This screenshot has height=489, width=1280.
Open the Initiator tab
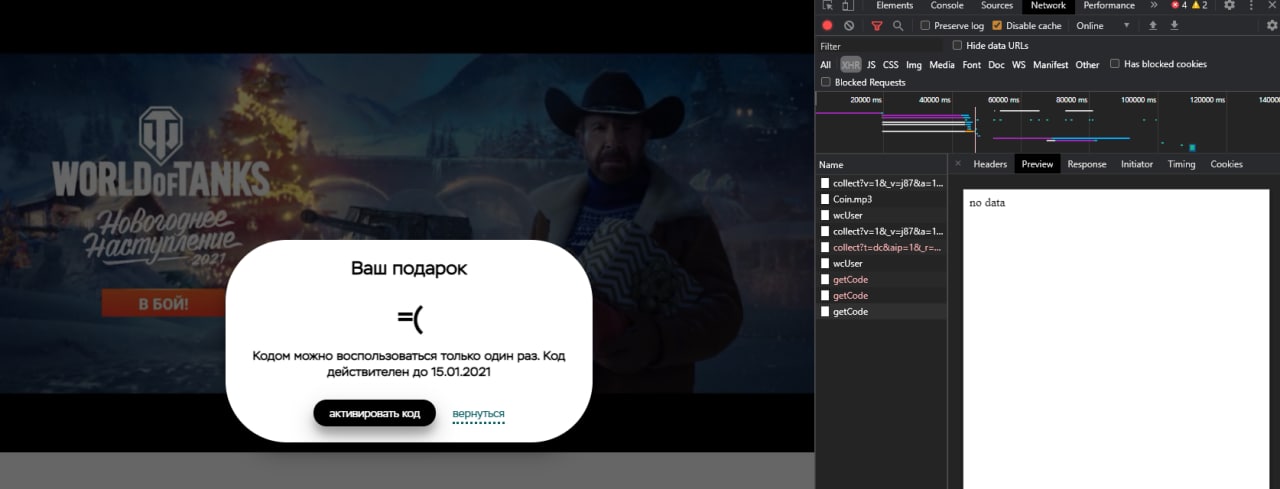(x=1137, y=164)
